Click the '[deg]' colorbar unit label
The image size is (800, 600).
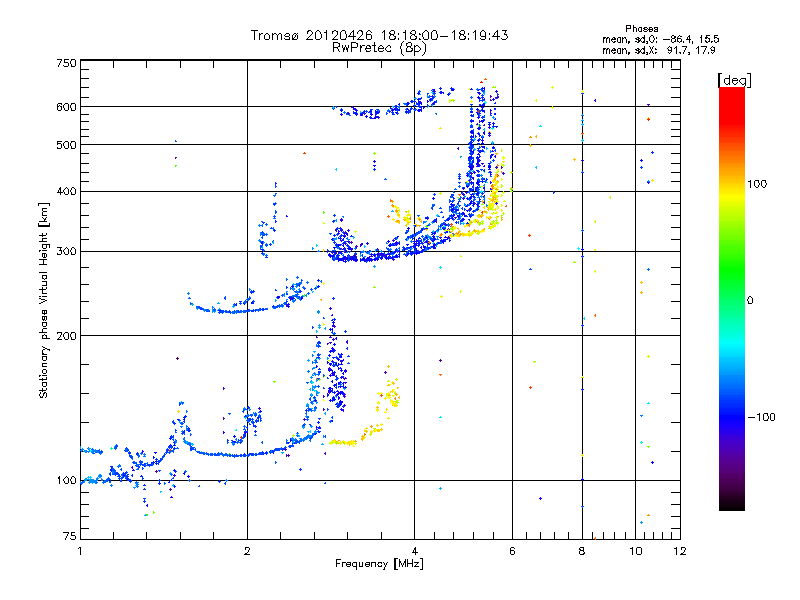click(734, 80)
